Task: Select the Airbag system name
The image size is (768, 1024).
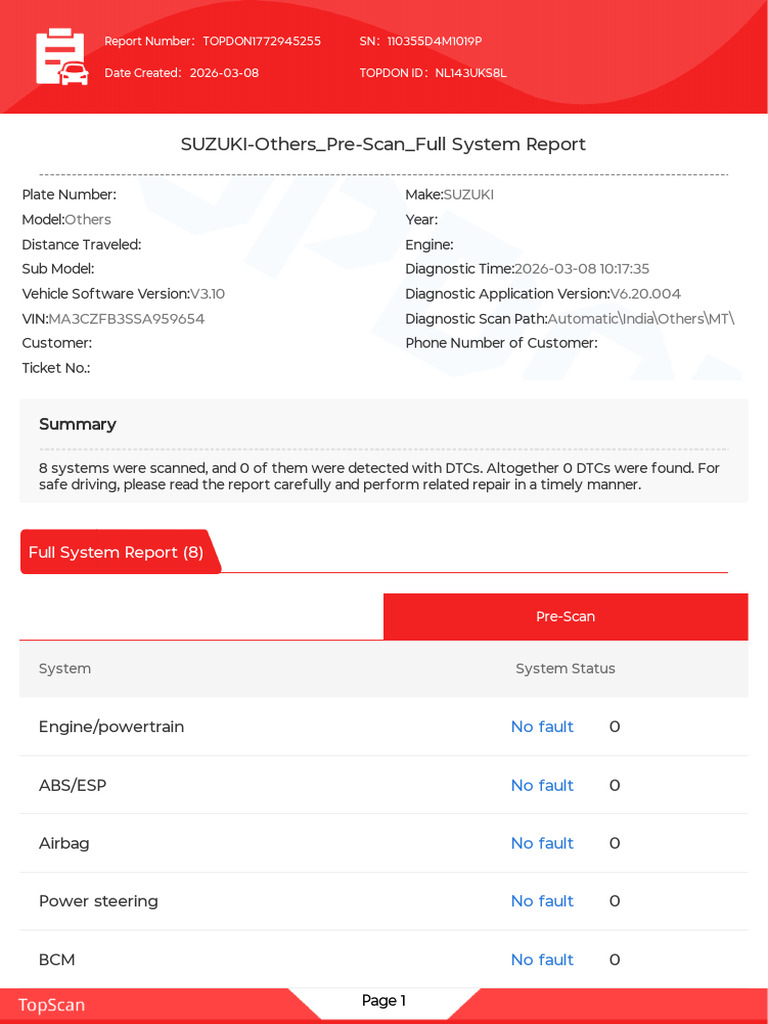Action: pos(64,843)
